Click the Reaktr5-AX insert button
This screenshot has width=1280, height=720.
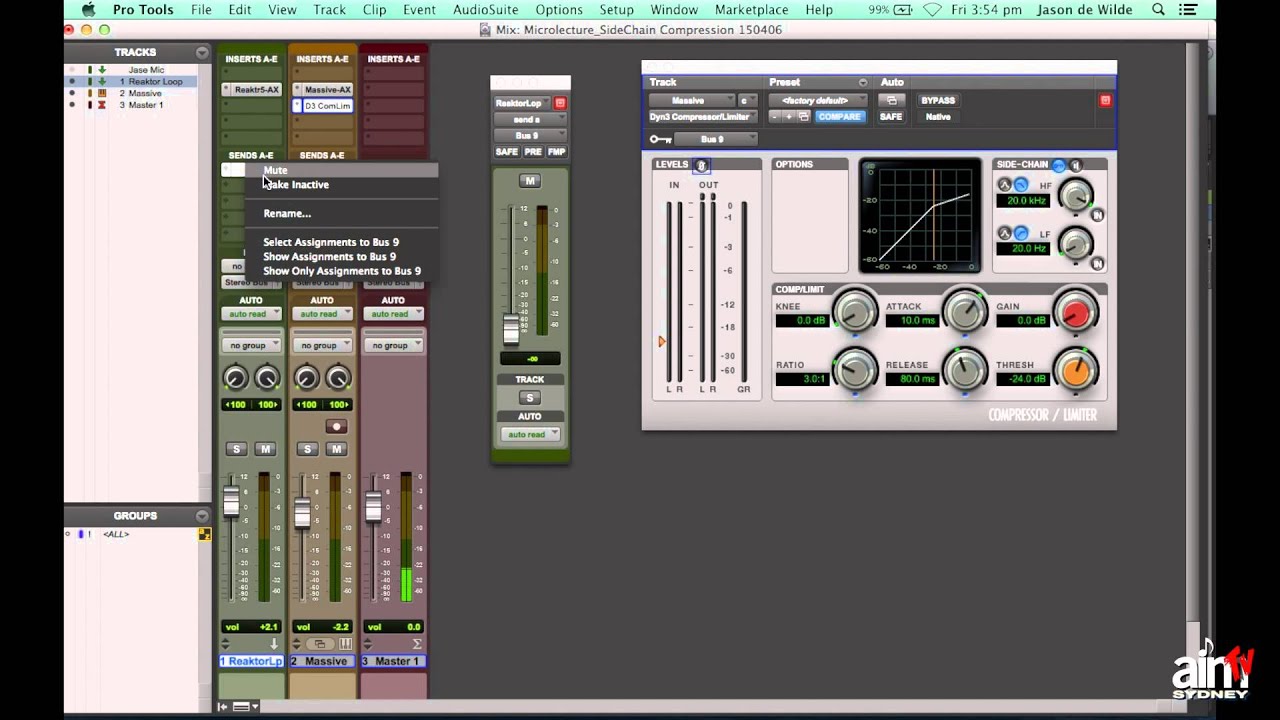click(x=255, y=90)
